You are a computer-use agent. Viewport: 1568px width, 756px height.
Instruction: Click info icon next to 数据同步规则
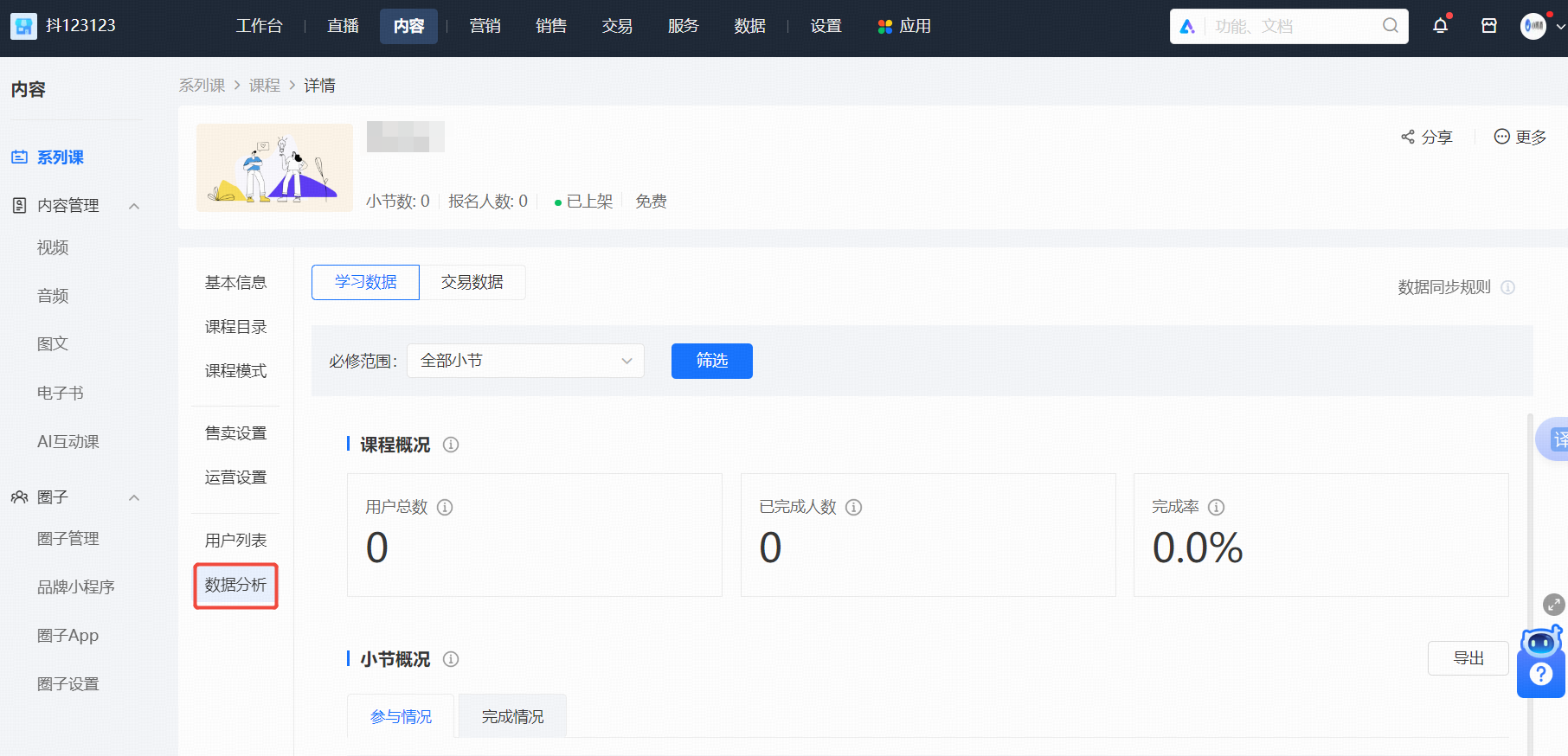[1507, 287]
